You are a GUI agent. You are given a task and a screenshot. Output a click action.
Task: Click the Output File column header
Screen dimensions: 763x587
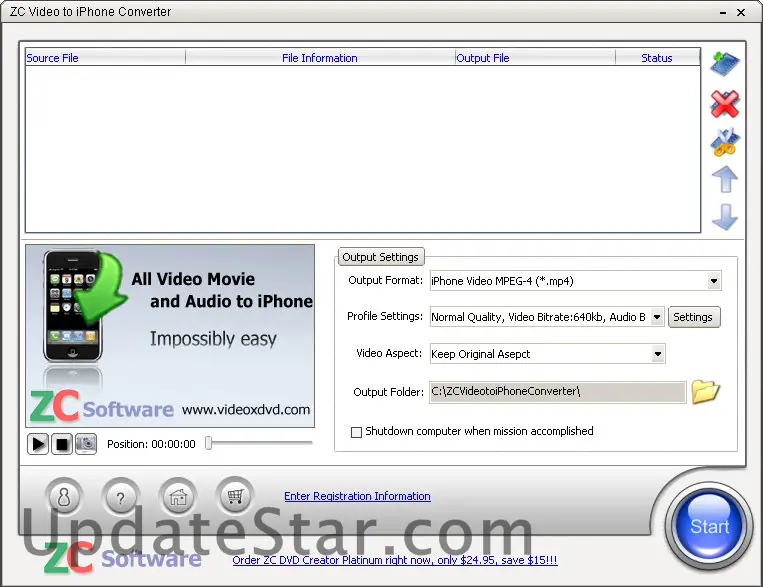pyautogui.click(x=535, y=58)
